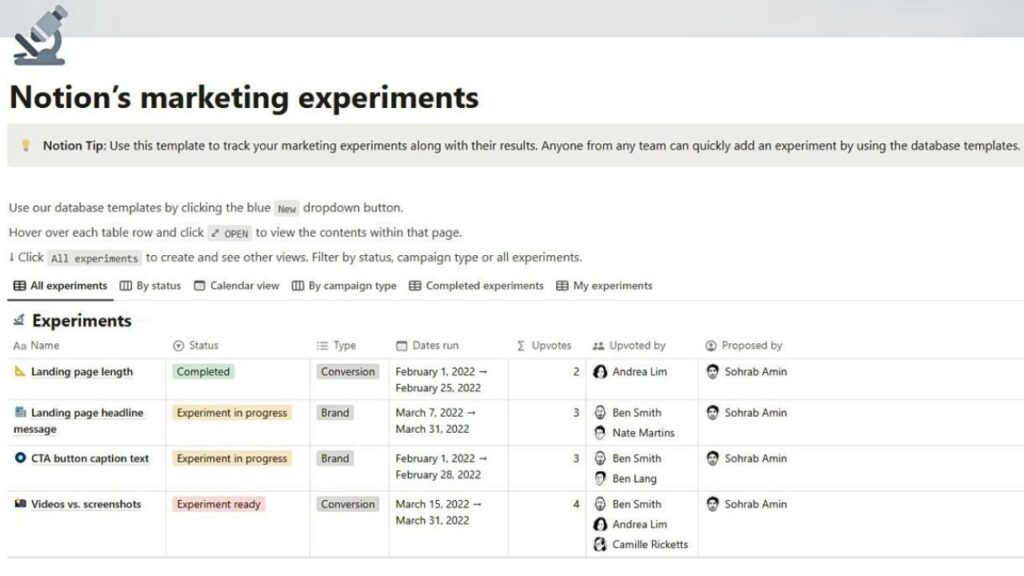The width and height of the screenshot is (1024, 576).
Task: Click the sigma icon on Upvotes column
Action: click(x=520, y=345)
